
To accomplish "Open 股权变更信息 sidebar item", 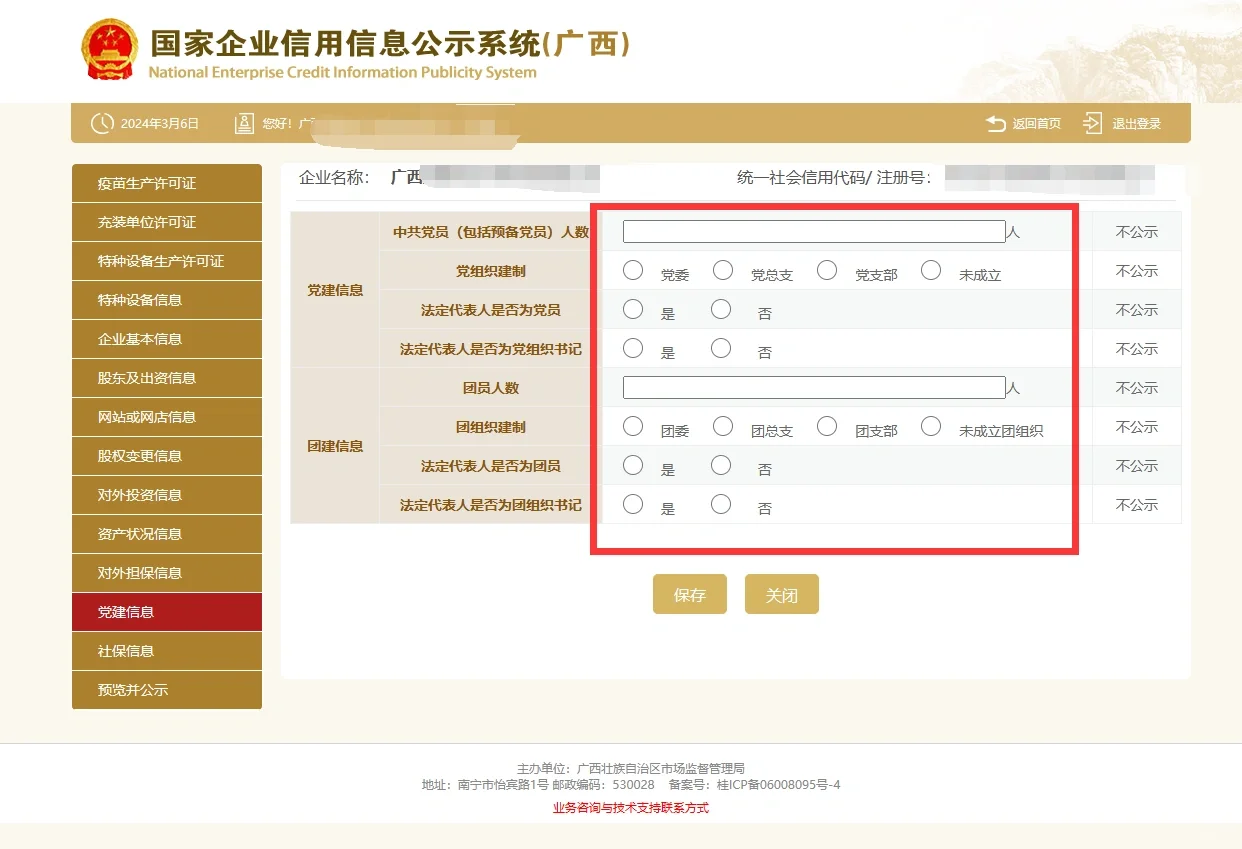I will click(x=167, y=456).
